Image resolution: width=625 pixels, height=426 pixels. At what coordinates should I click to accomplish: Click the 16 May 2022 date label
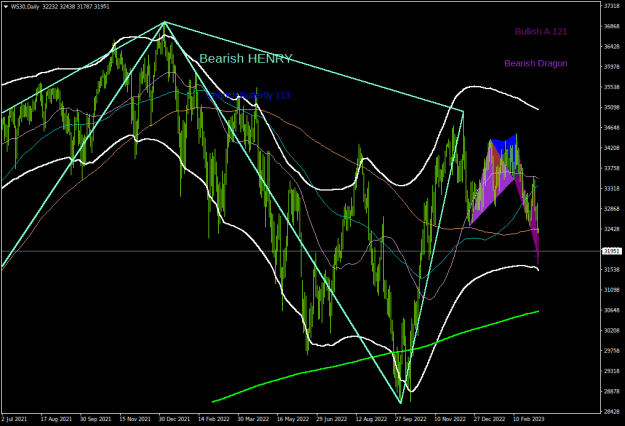tap(293, 419)
